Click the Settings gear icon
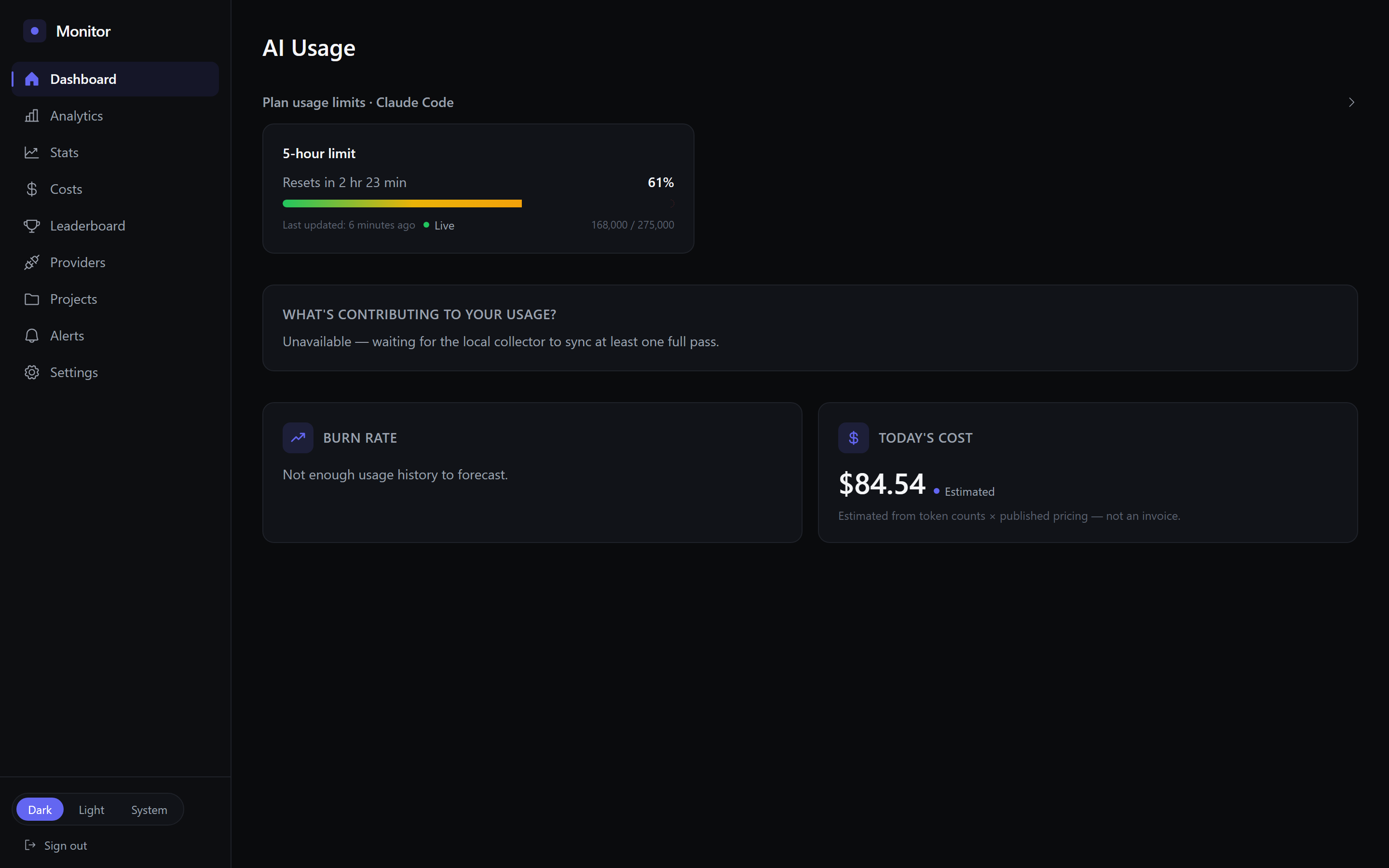1389x868 pixels. 31,373
